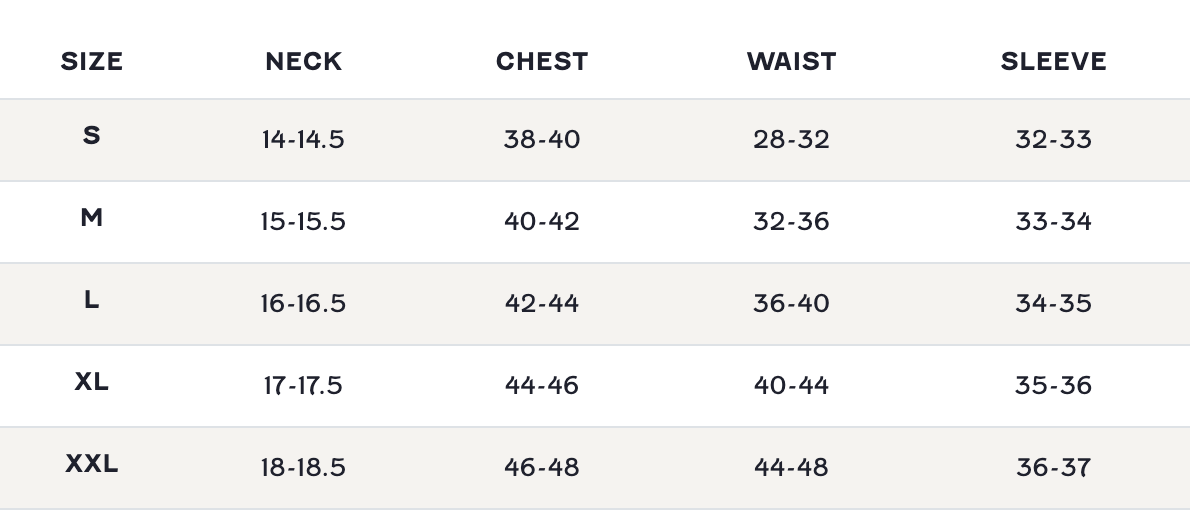Click chest measurement 46-48

[541, 468]
